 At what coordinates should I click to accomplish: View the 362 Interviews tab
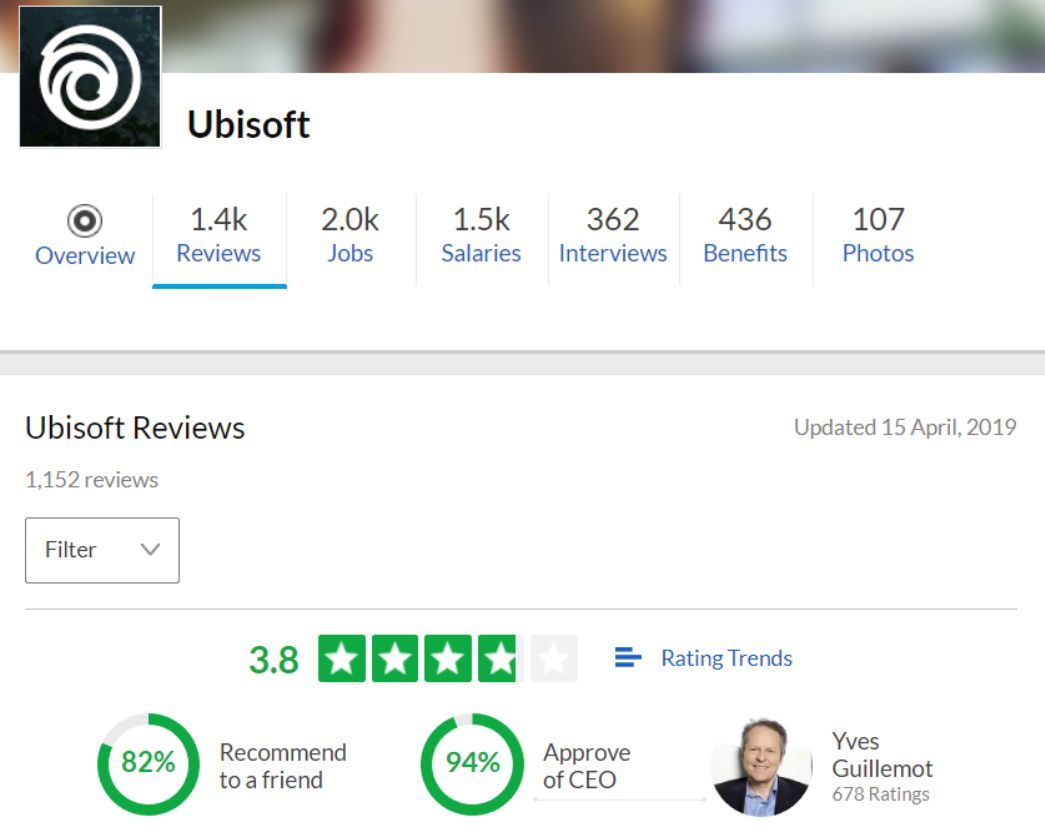(613, 236)
